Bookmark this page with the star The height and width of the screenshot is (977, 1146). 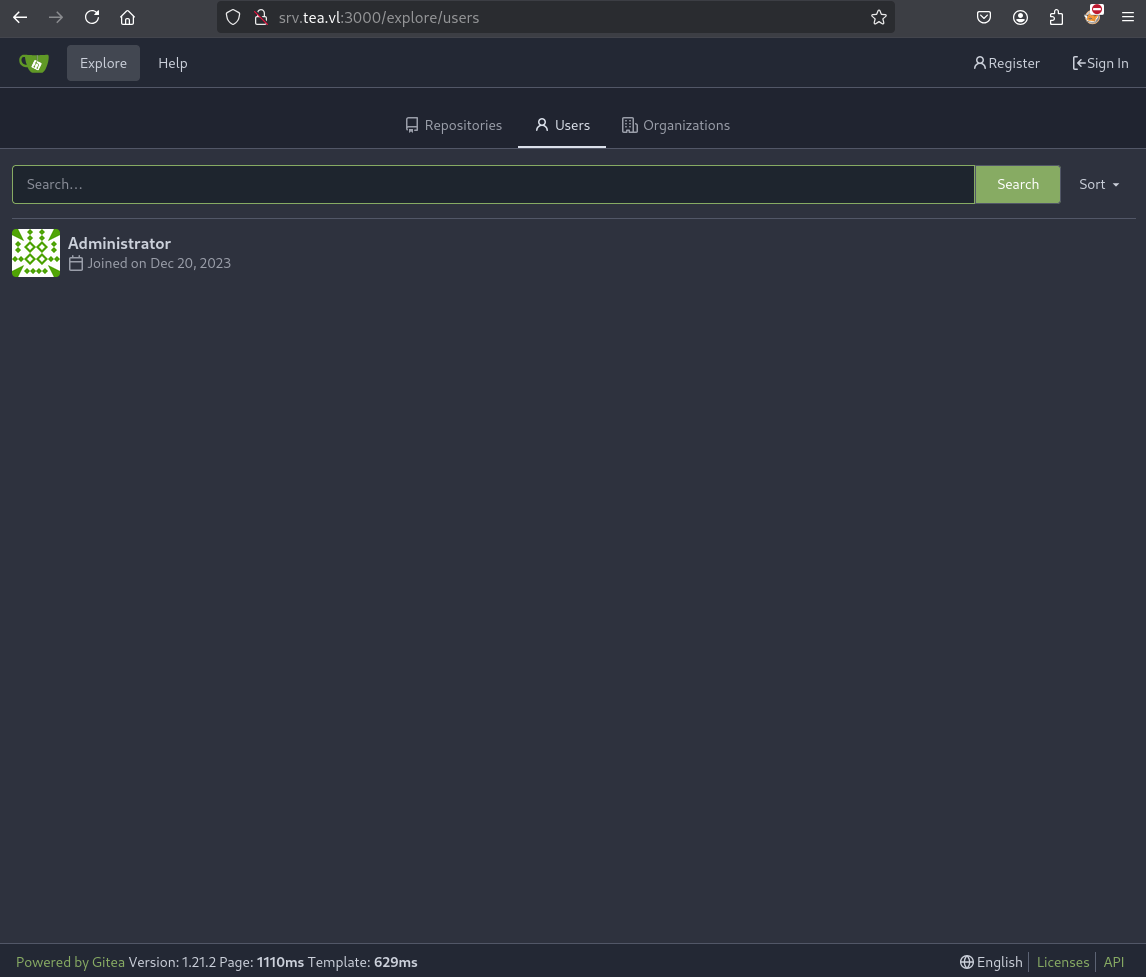(x=879, y=18)
